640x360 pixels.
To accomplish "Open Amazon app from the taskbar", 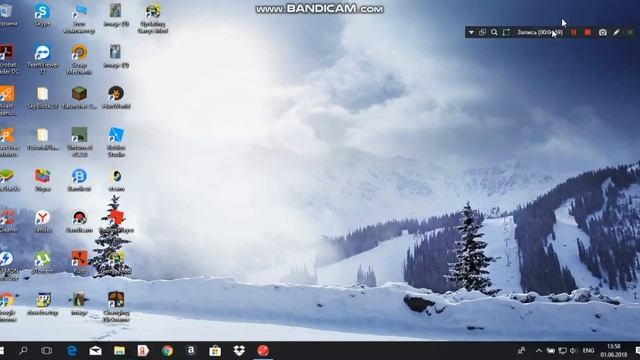I will [x=191, y=351].
